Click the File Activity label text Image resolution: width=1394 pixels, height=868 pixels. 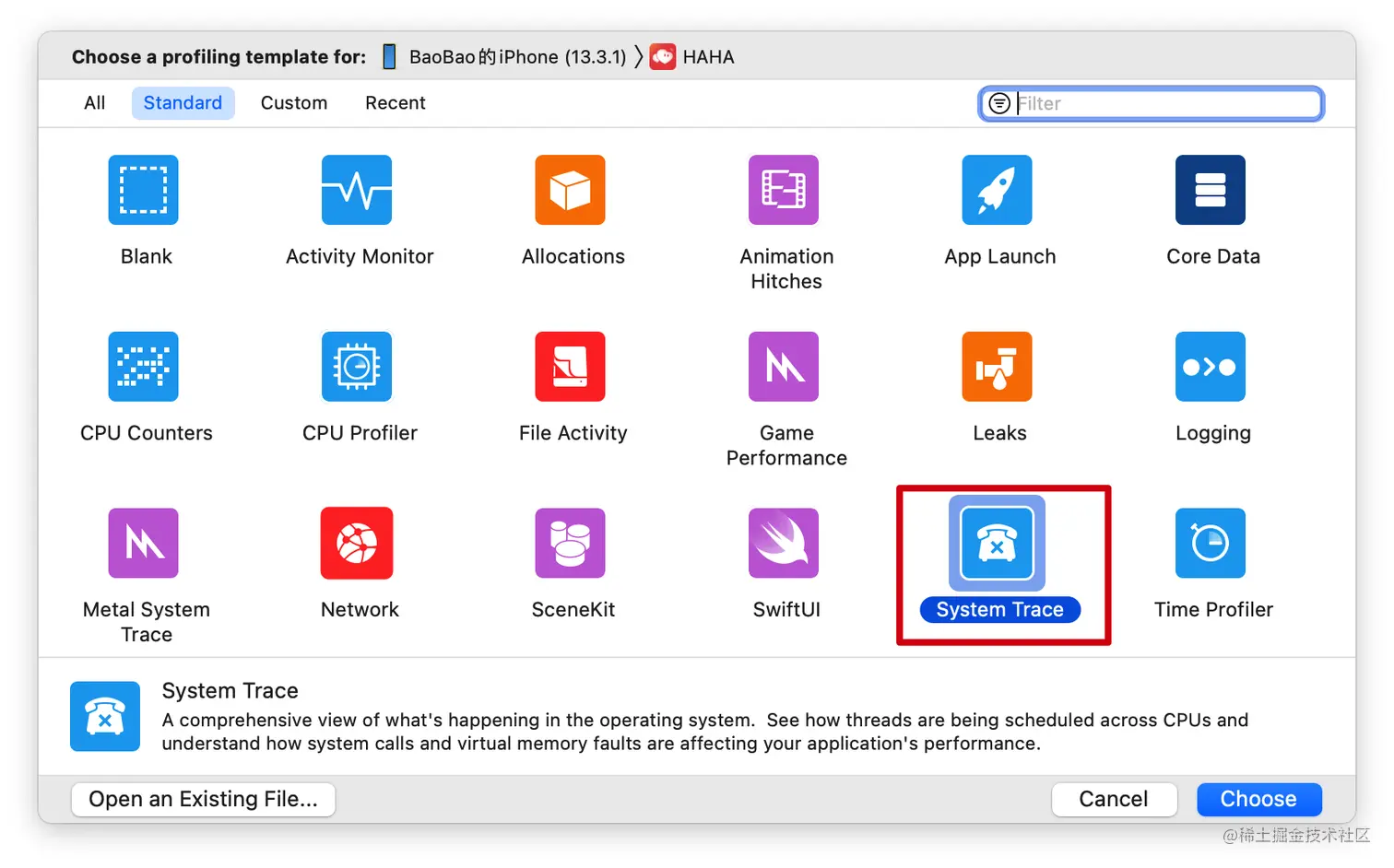(x=573, y=433)
